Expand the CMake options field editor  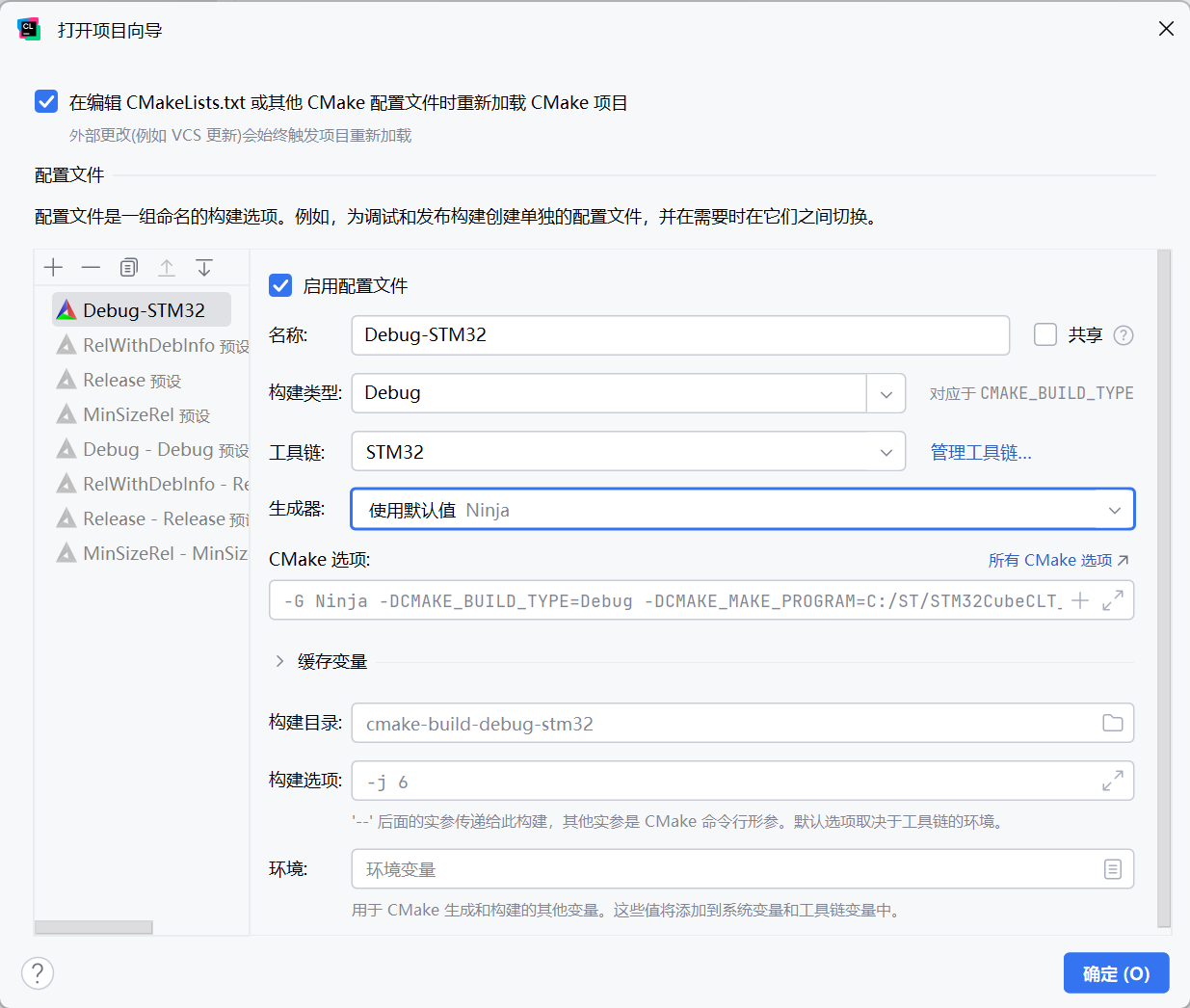click(1113, 600)
